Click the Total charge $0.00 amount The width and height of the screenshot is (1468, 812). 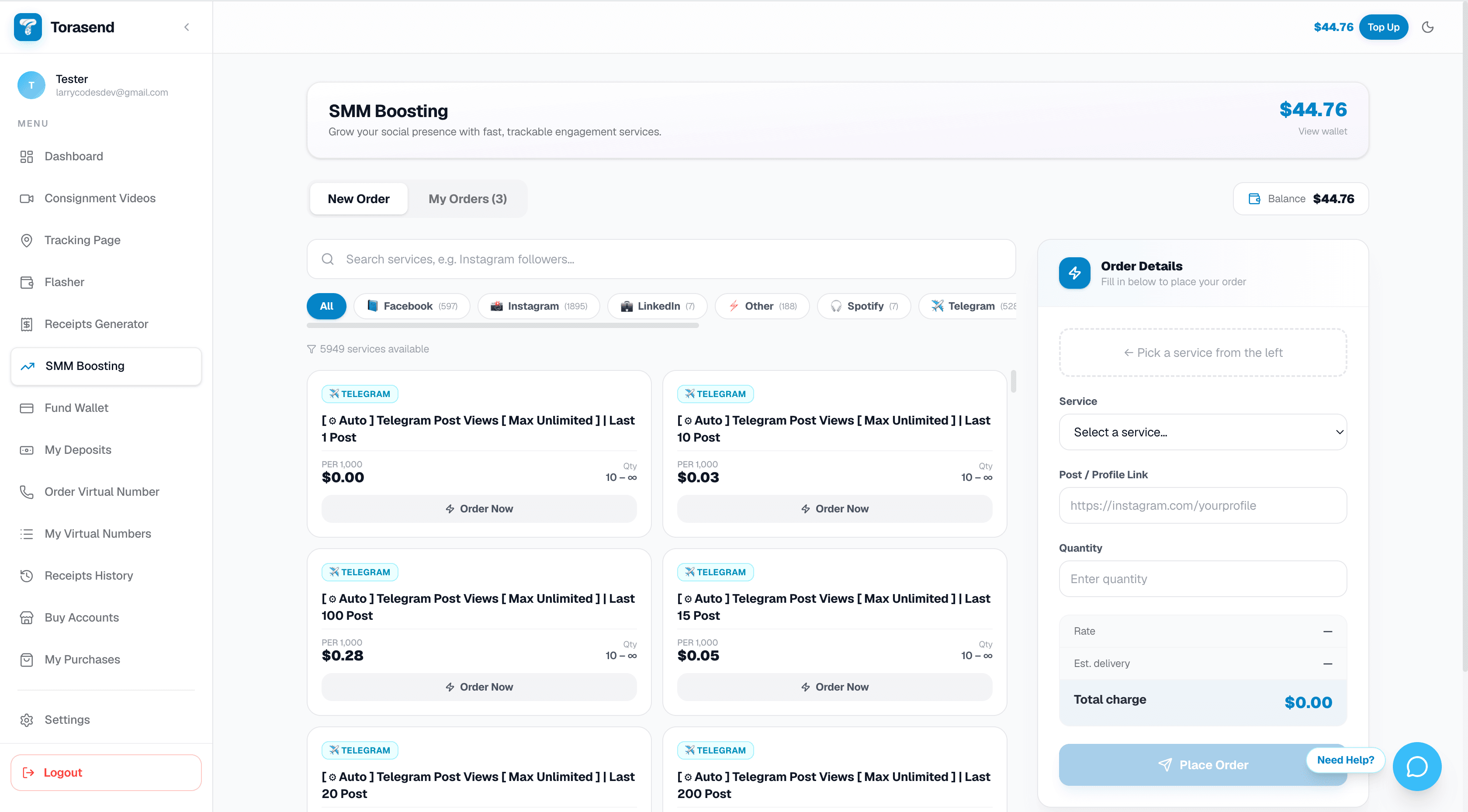[x=1308, y=703]
